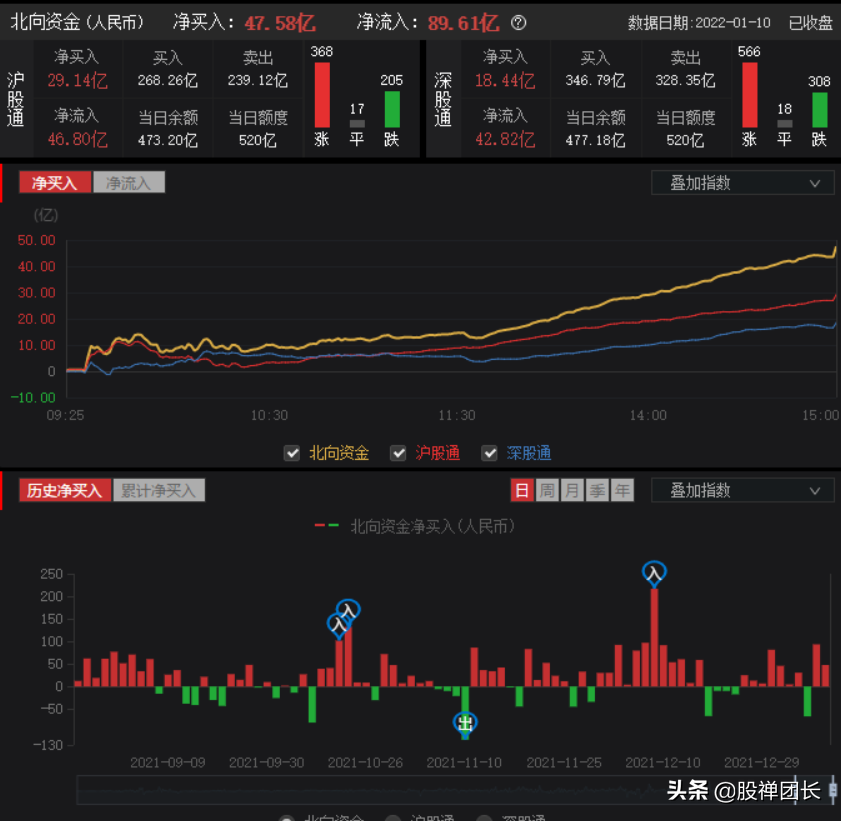
Task: Click the 沪股通 29.14亿 net buy value
Action: point(77,80)
